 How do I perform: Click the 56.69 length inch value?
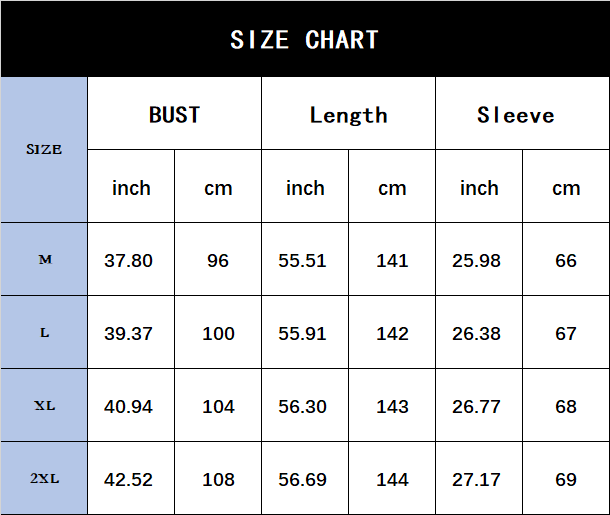coord(303,479)
